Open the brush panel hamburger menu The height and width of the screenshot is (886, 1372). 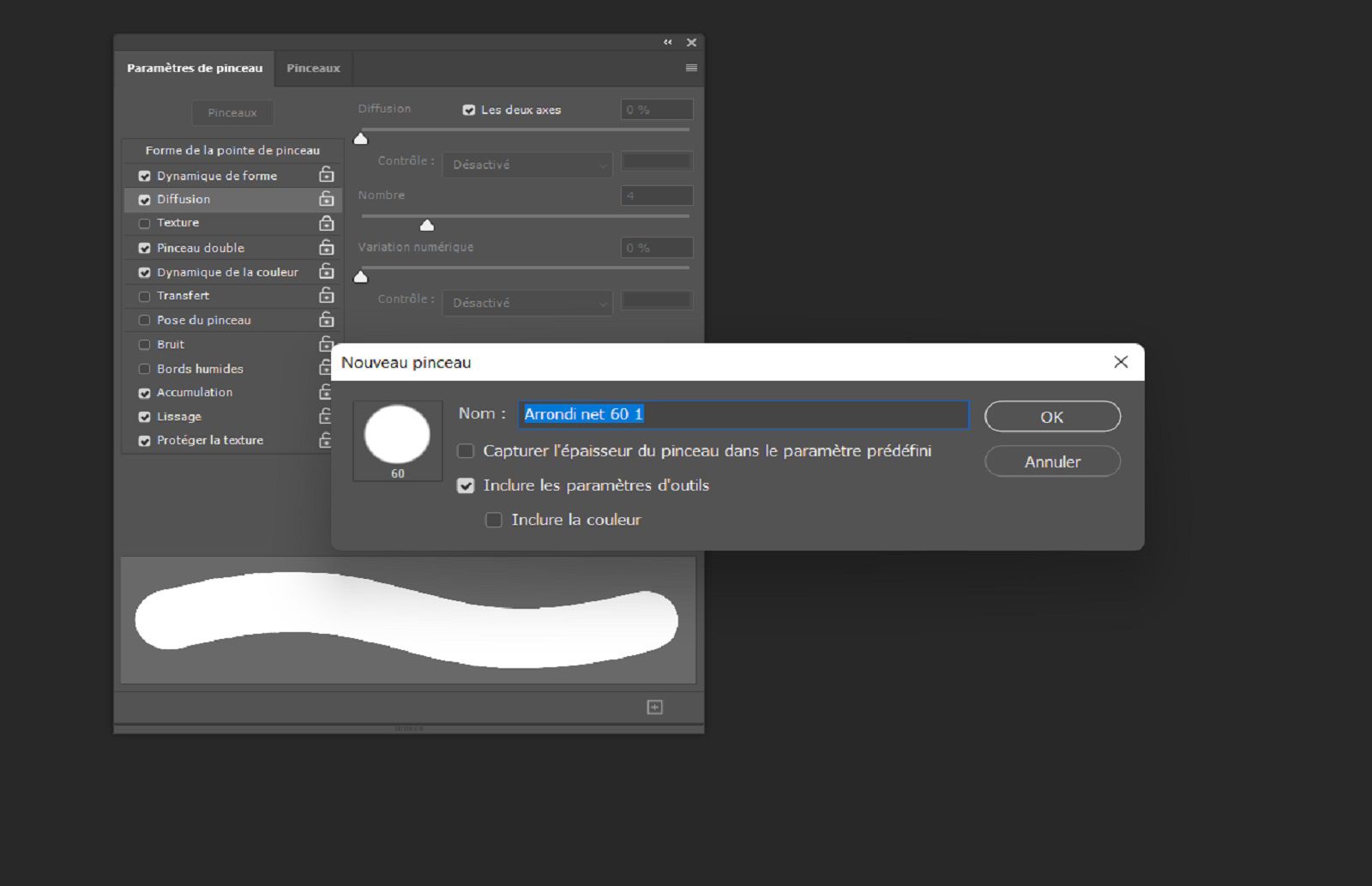(x=691, y=68)
